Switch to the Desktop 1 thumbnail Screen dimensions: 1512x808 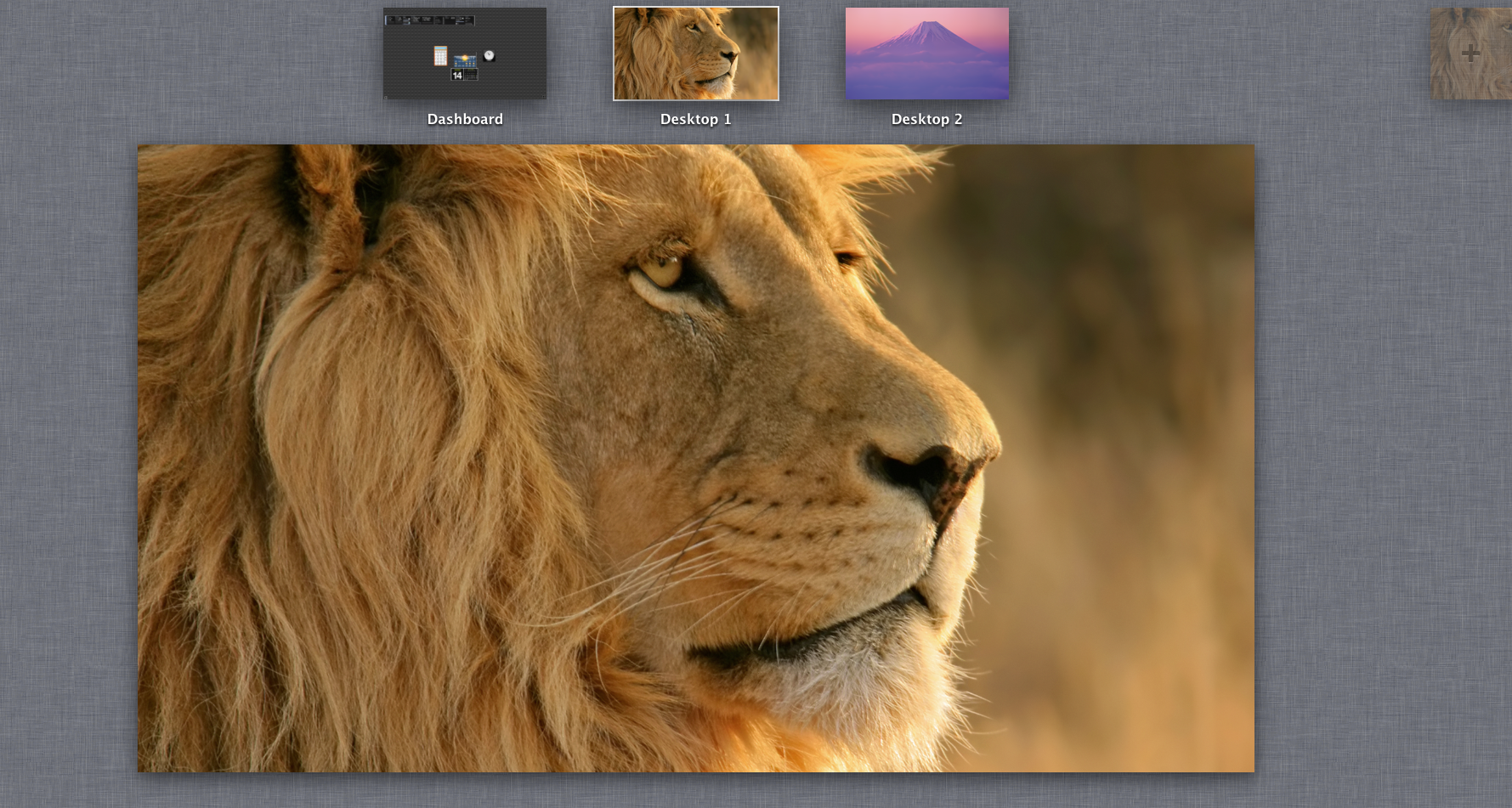pyautogui.click(x=696, y=54)
